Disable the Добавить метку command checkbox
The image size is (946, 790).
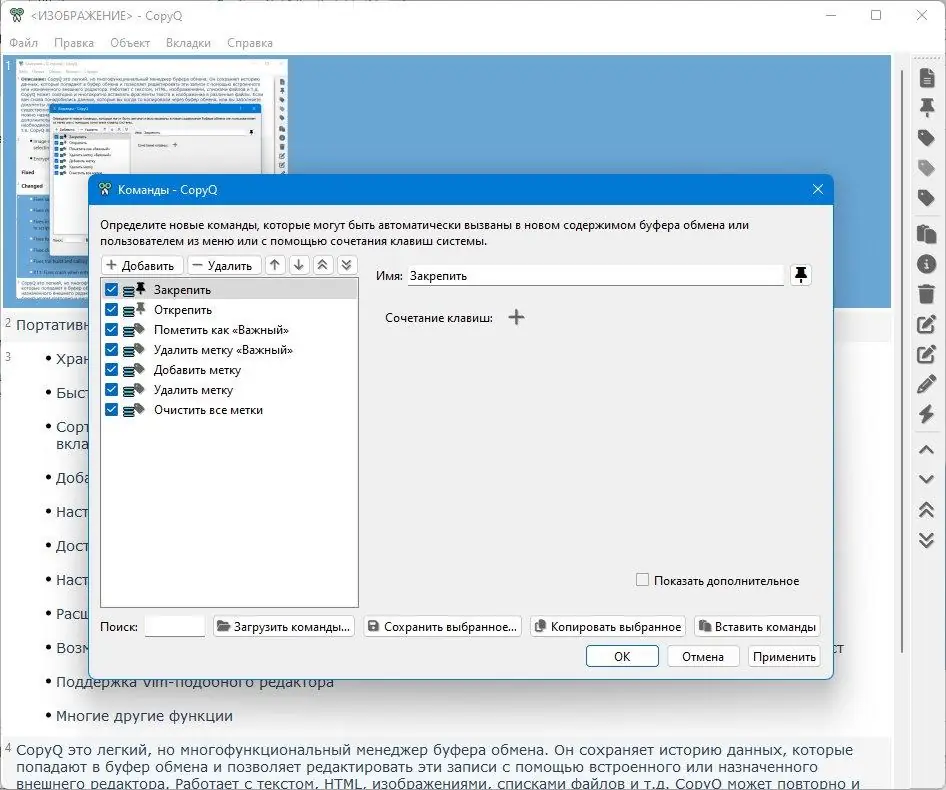[x=112, y=369]
